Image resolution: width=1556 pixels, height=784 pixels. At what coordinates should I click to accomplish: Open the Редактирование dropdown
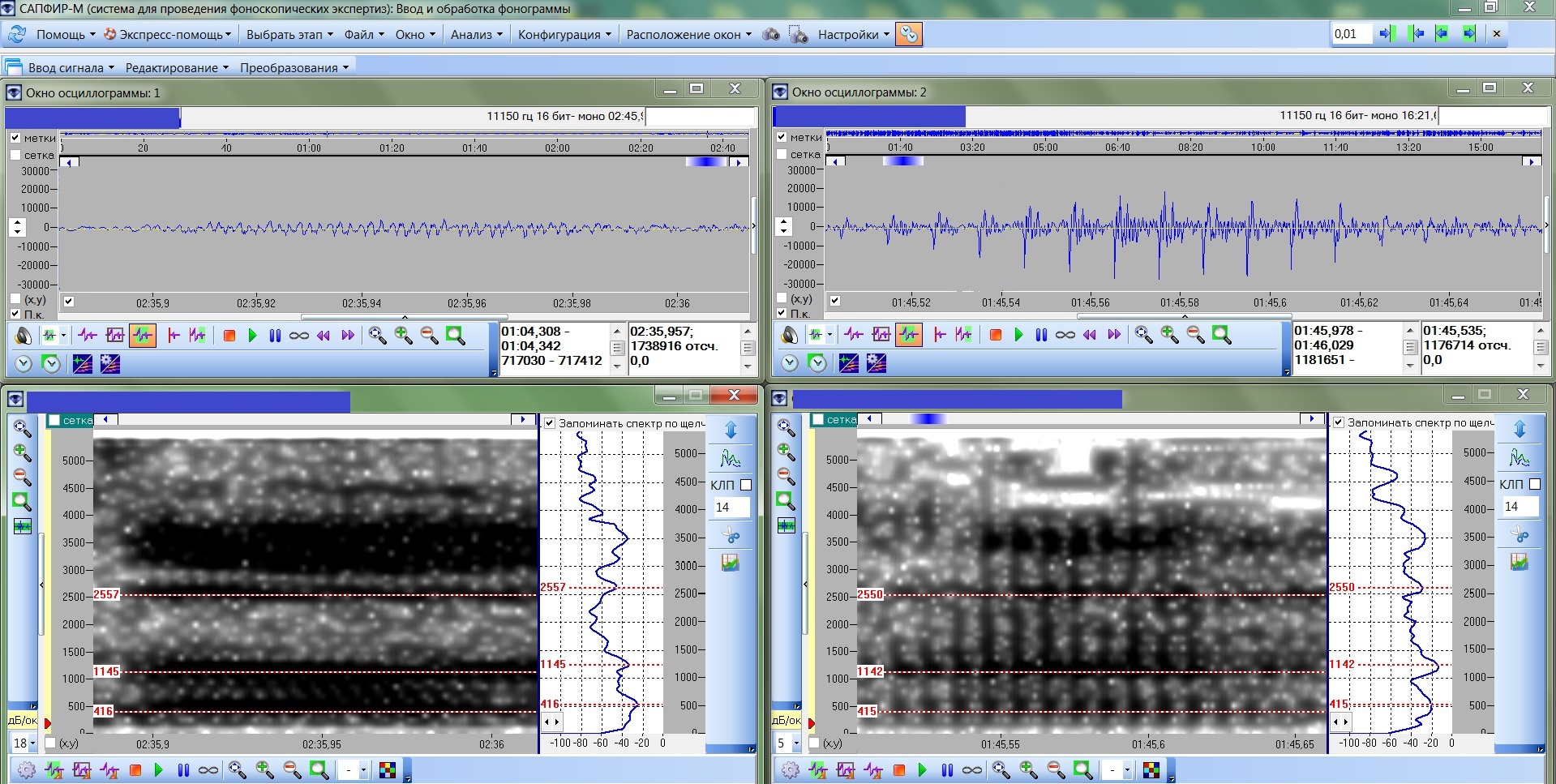177,67
